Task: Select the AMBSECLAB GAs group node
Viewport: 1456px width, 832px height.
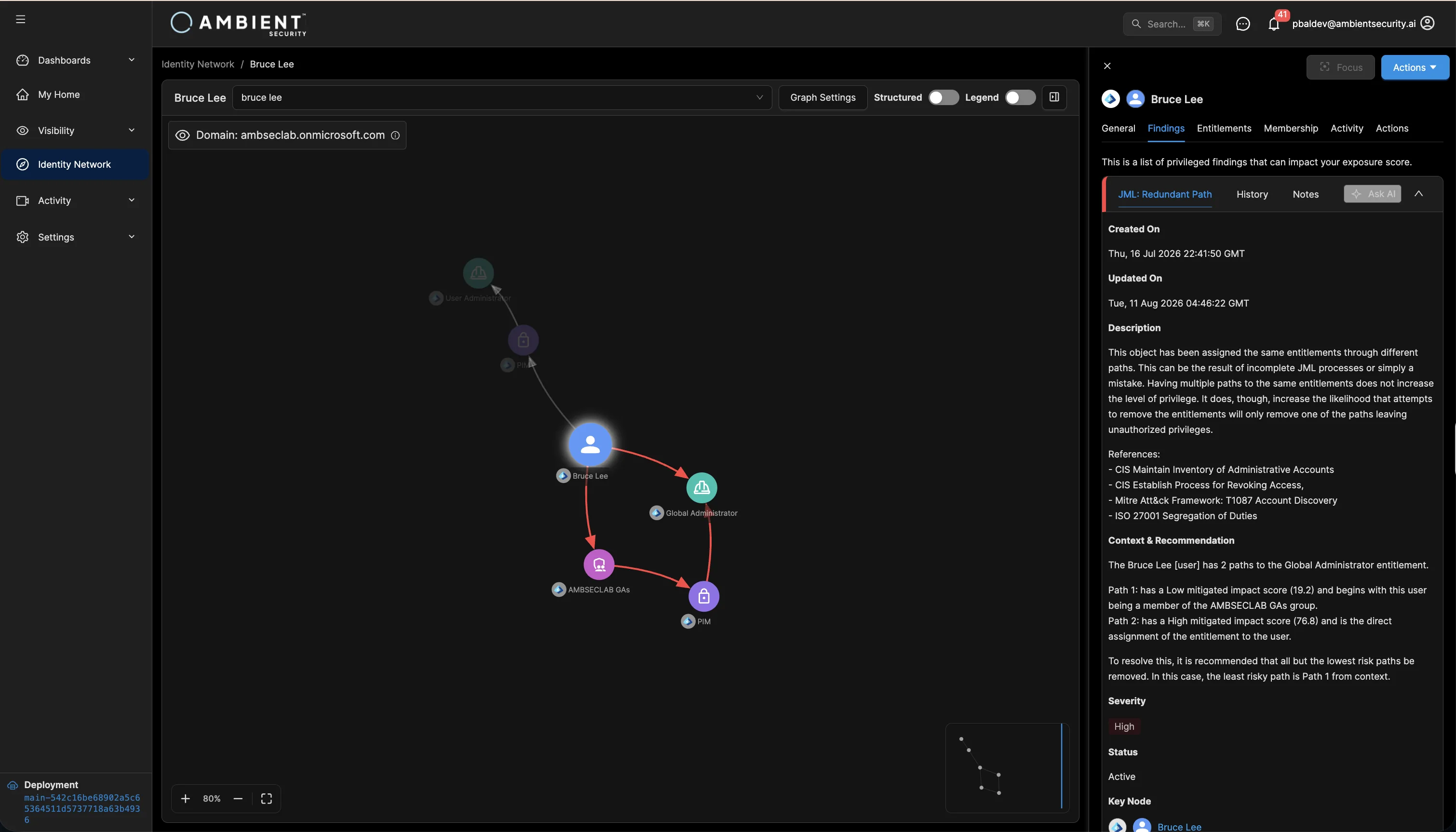Action: click(x=599, y=564)
